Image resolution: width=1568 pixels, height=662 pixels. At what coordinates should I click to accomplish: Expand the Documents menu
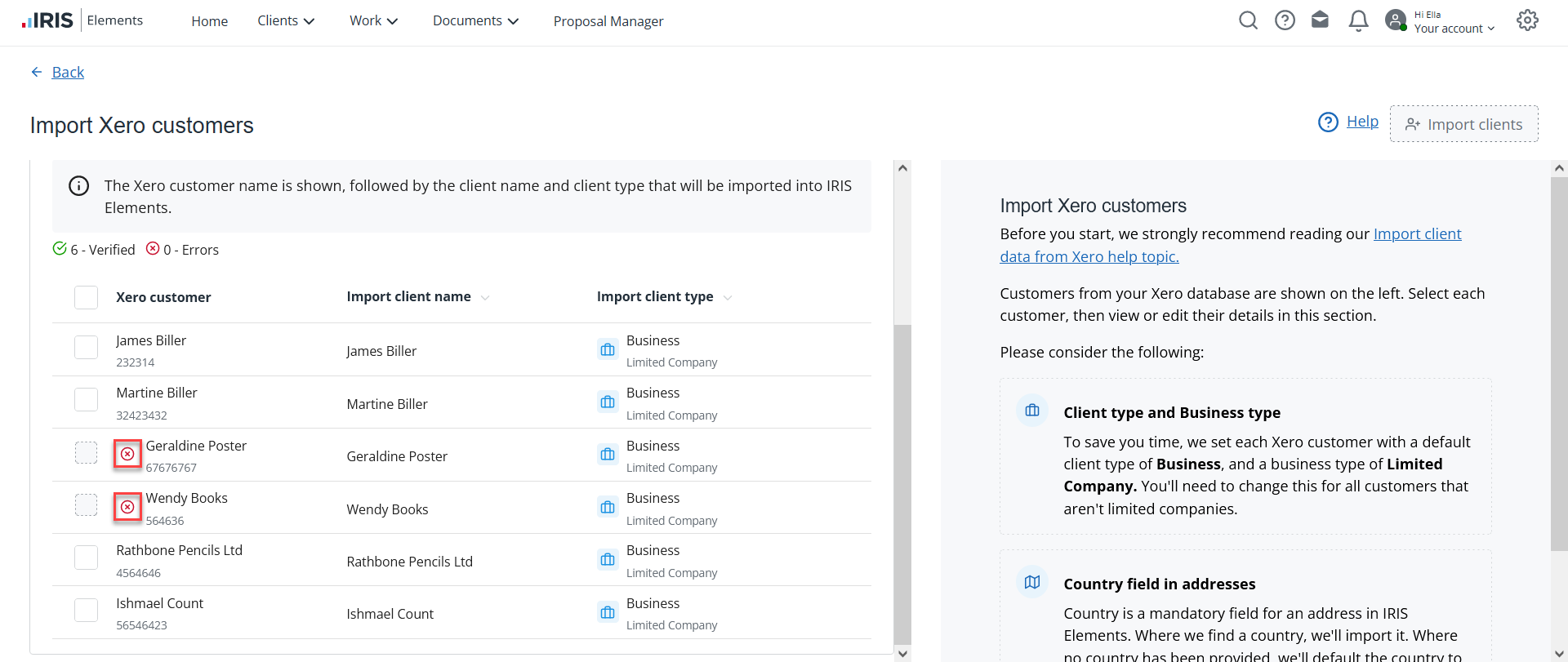pos(475,21)
